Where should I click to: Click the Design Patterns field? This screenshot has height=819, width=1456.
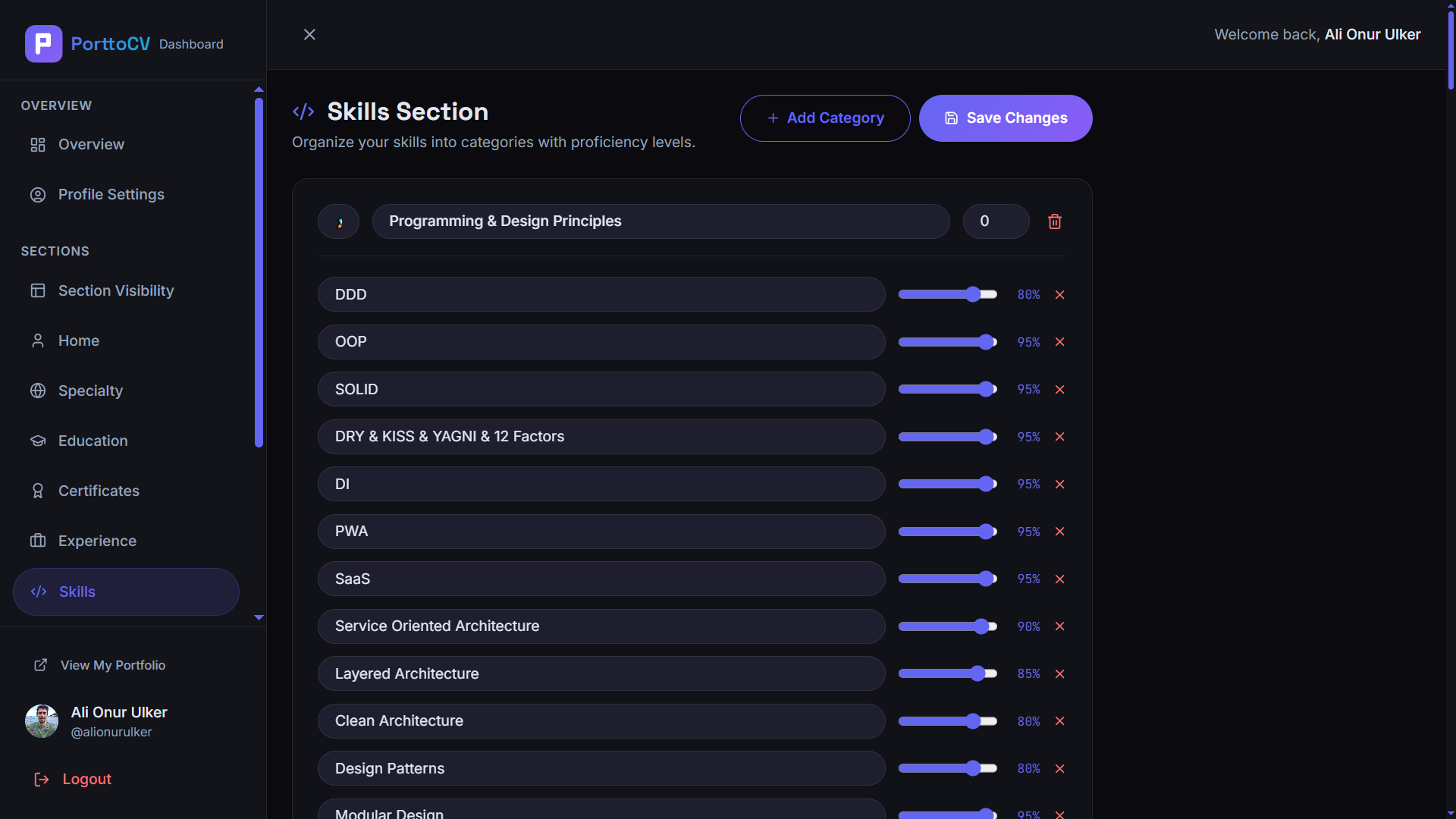pyautogui.click(x=601, y=768)
